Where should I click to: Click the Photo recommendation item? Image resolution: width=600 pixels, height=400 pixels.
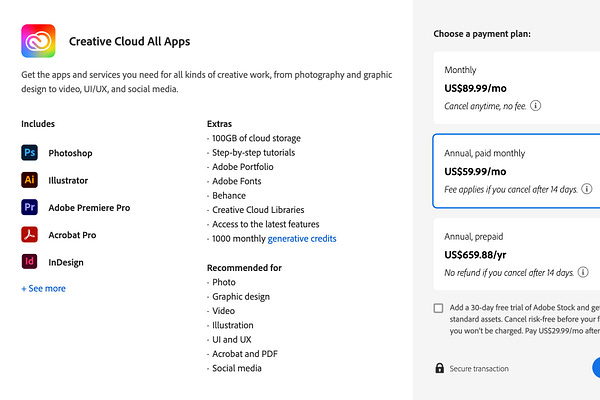[224, 282]
